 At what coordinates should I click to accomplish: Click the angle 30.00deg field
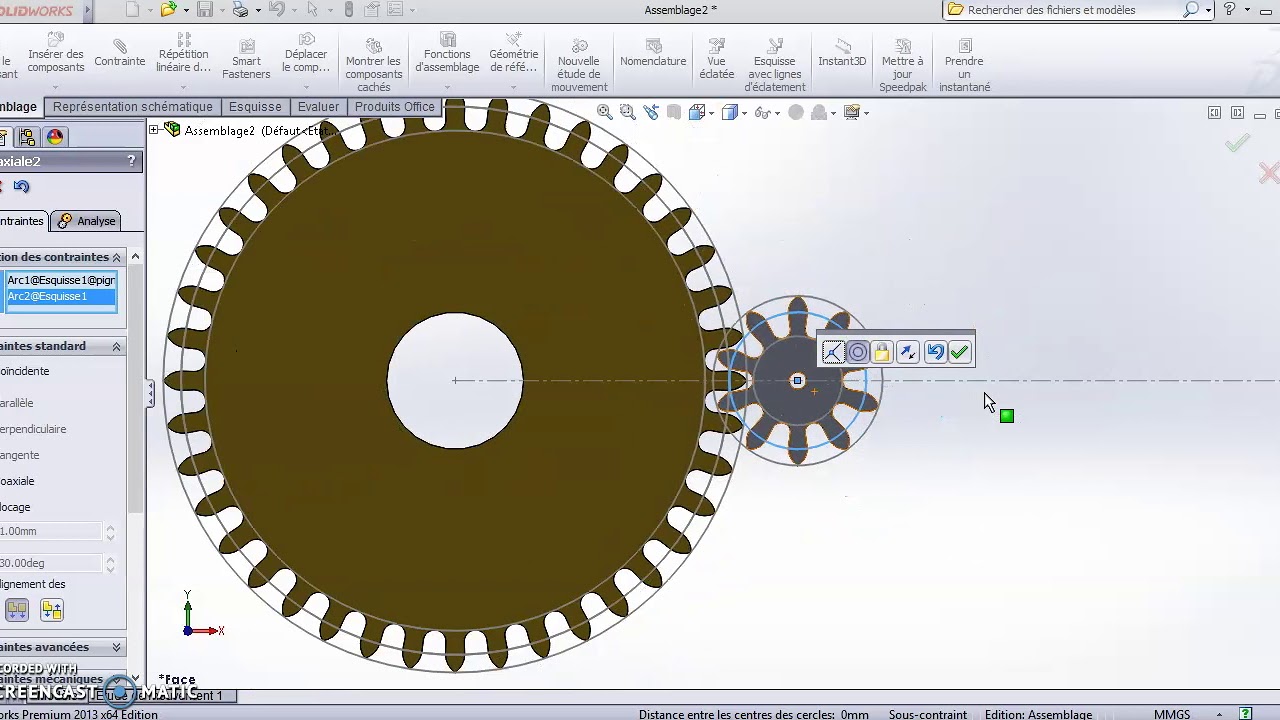pos(50,563)
